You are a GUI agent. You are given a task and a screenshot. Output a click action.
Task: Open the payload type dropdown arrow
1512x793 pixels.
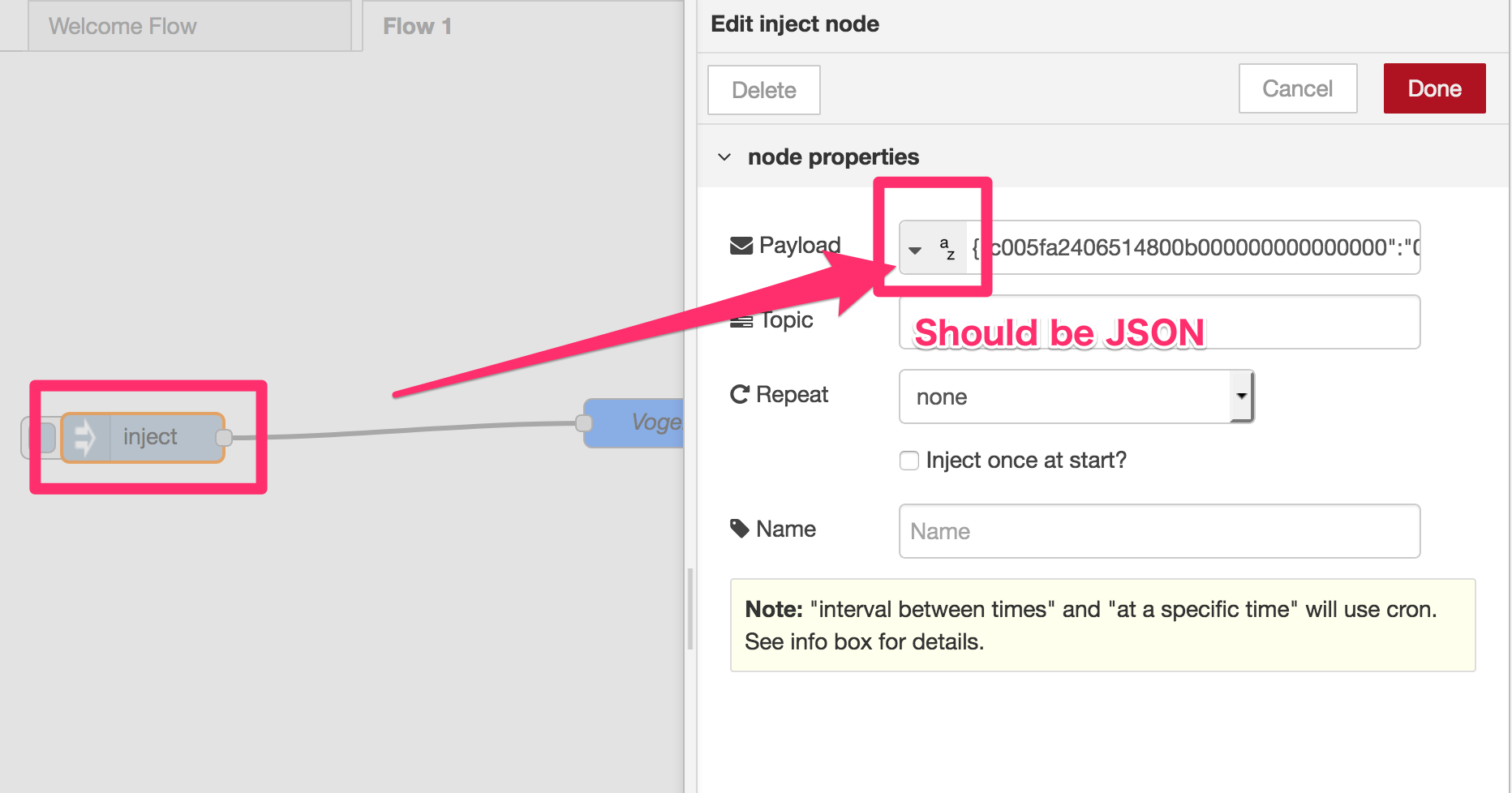[x=915, y=249]
